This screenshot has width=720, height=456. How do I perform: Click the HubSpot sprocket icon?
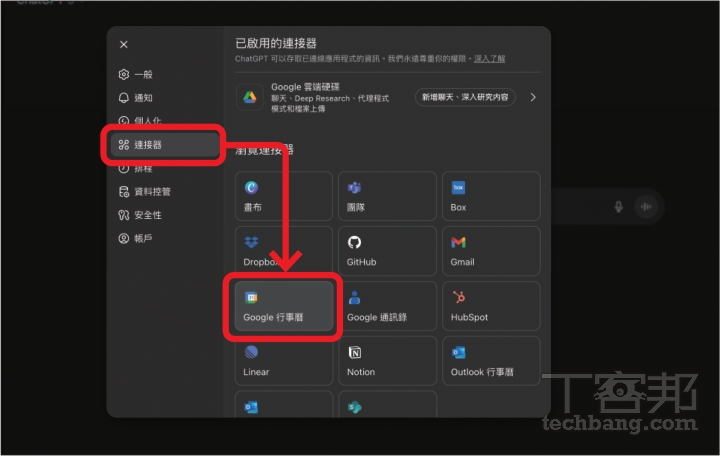pyautogui.click(x=458, y=298)
